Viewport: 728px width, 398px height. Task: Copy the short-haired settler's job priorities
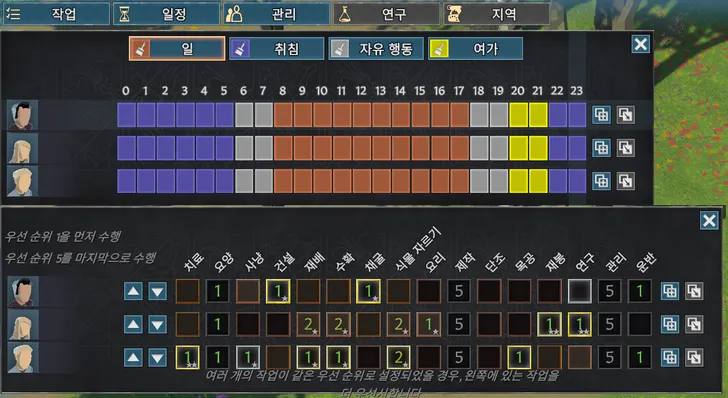pyautogui.click(x=670, y=358)
